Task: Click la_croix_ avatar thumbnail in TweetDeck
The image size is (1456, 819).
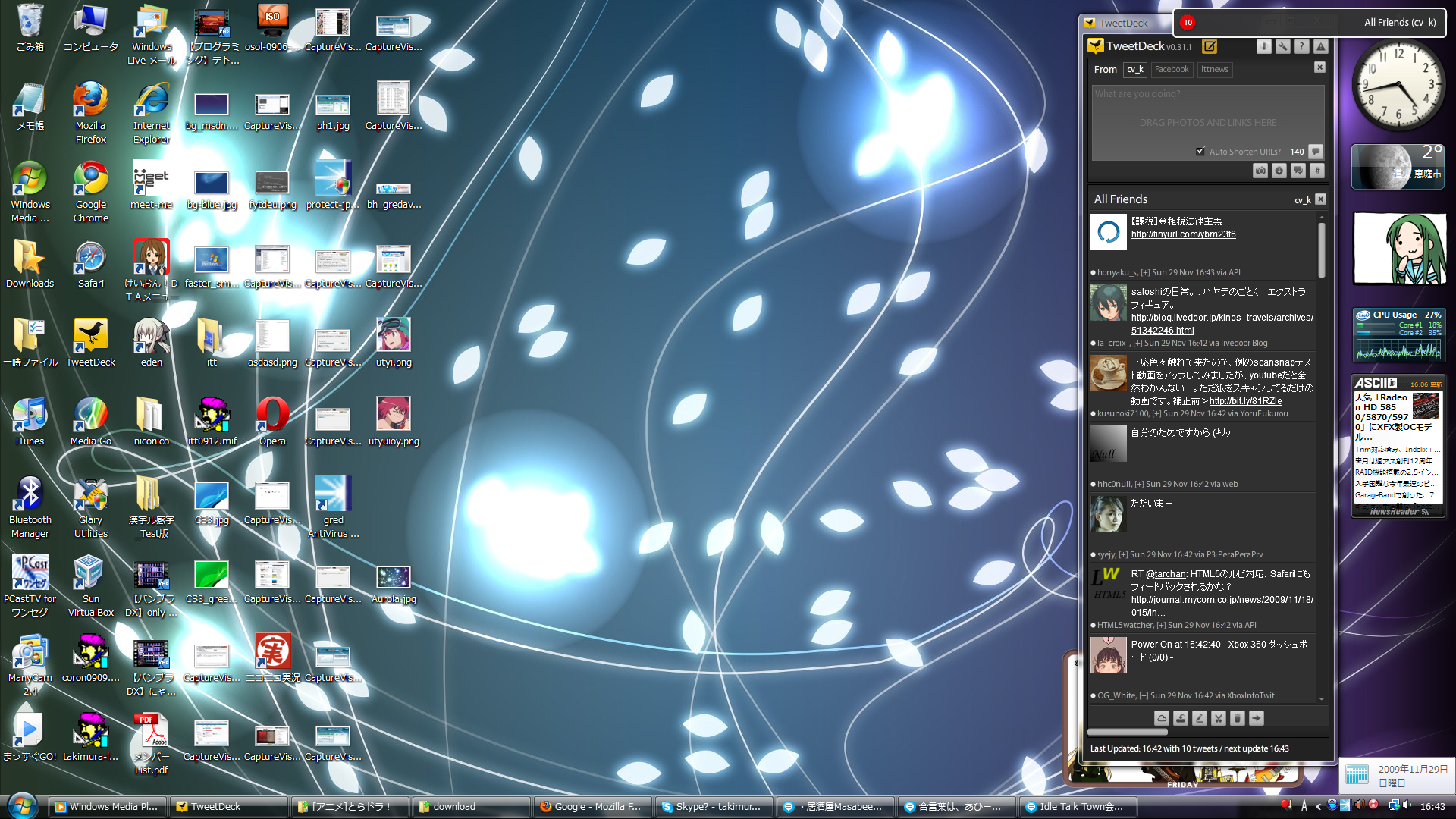Action: coord(1109,303)
